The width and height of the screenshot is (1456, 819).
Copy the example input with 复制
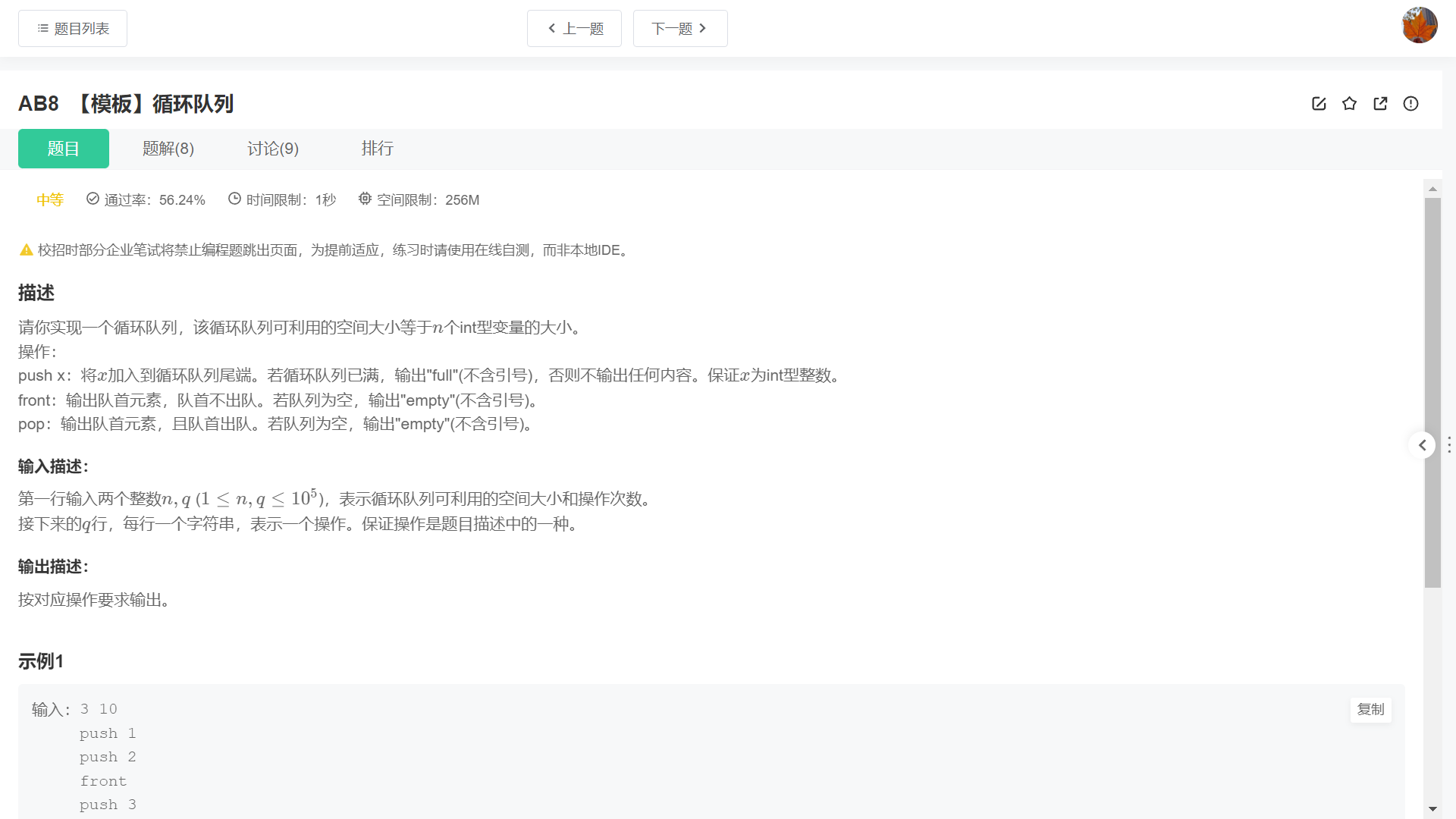tap(1370, 710)
